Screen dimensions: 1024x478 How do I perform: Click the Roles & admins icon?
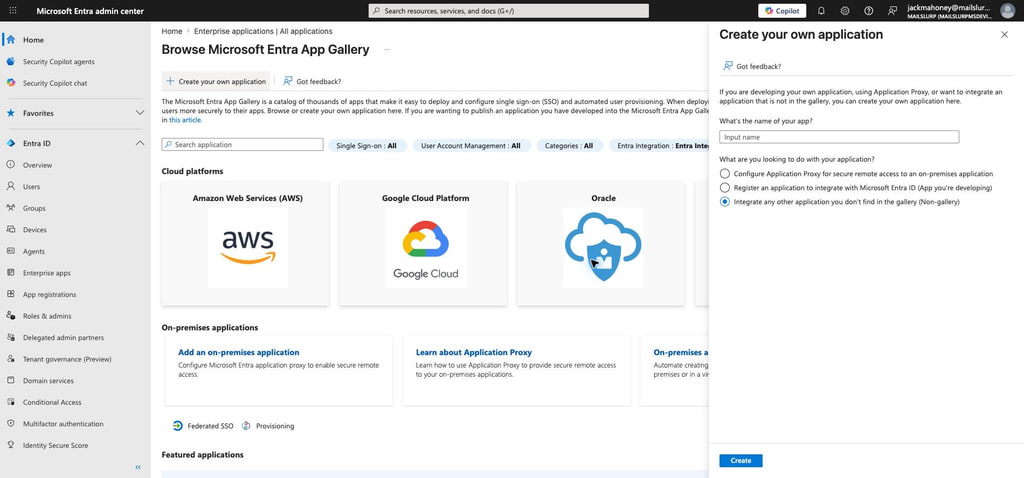(x=10, y=316)
